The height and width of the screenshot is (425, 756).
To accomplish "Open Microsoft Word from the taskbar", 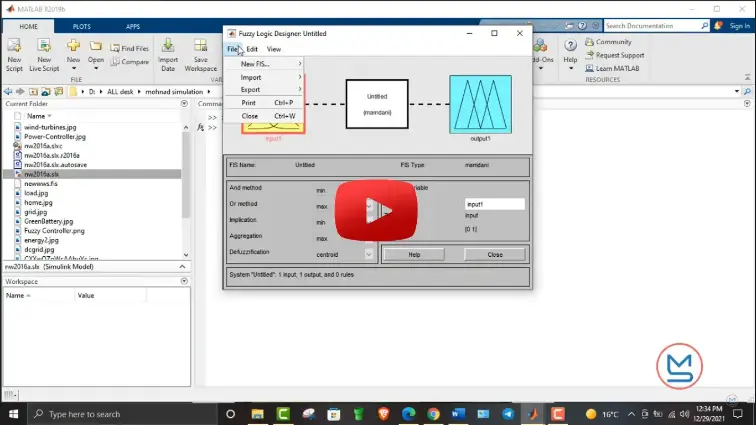I will click(x=459, y=413).
